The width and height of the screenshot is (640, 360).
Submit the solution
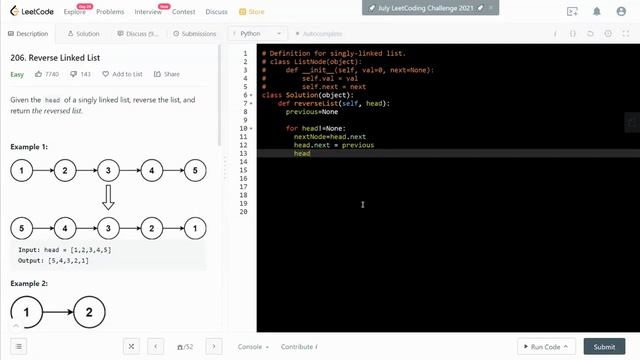click(x=604, y=347)
